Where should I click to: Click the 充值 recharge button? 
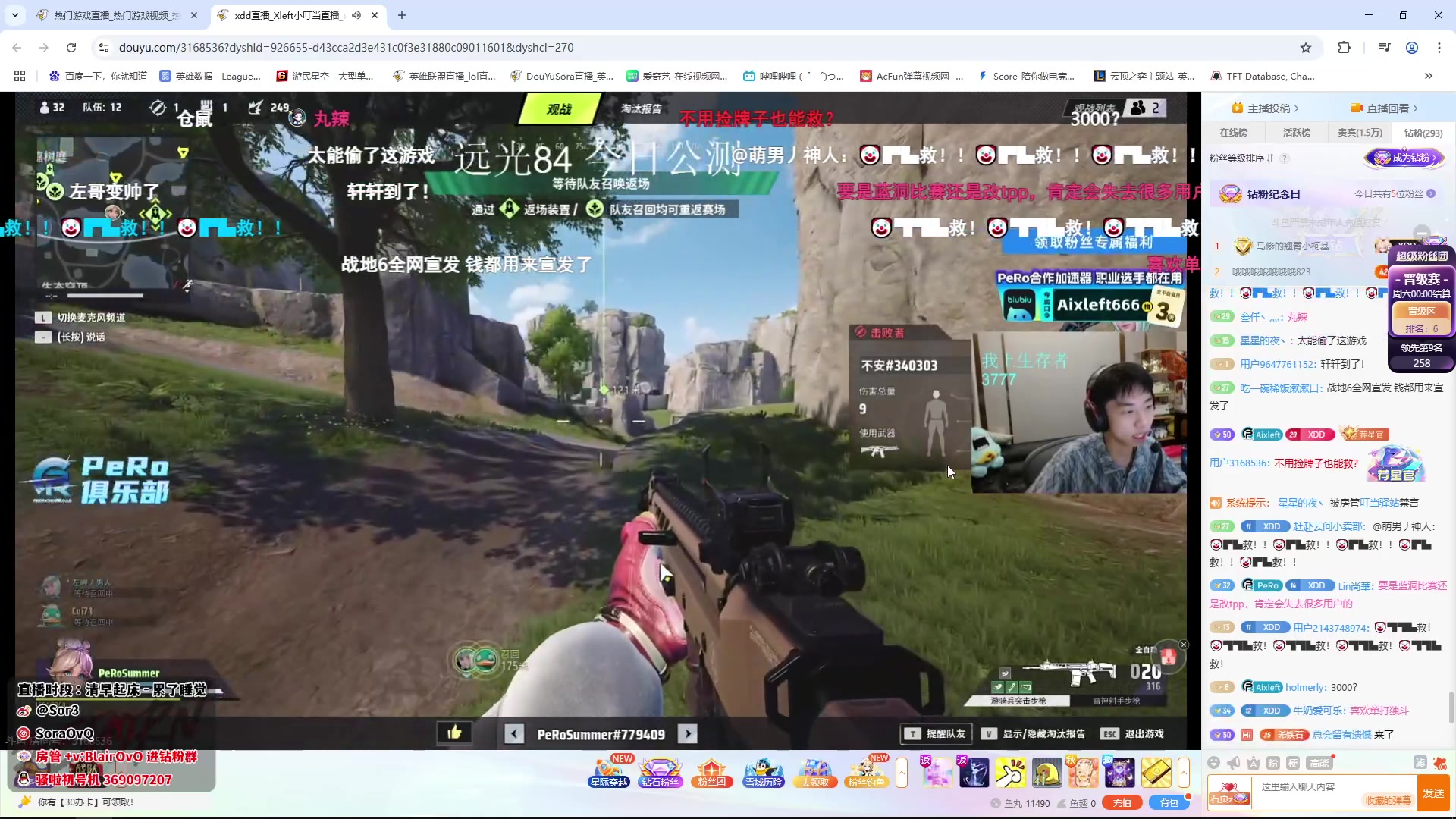(1122, 803)
